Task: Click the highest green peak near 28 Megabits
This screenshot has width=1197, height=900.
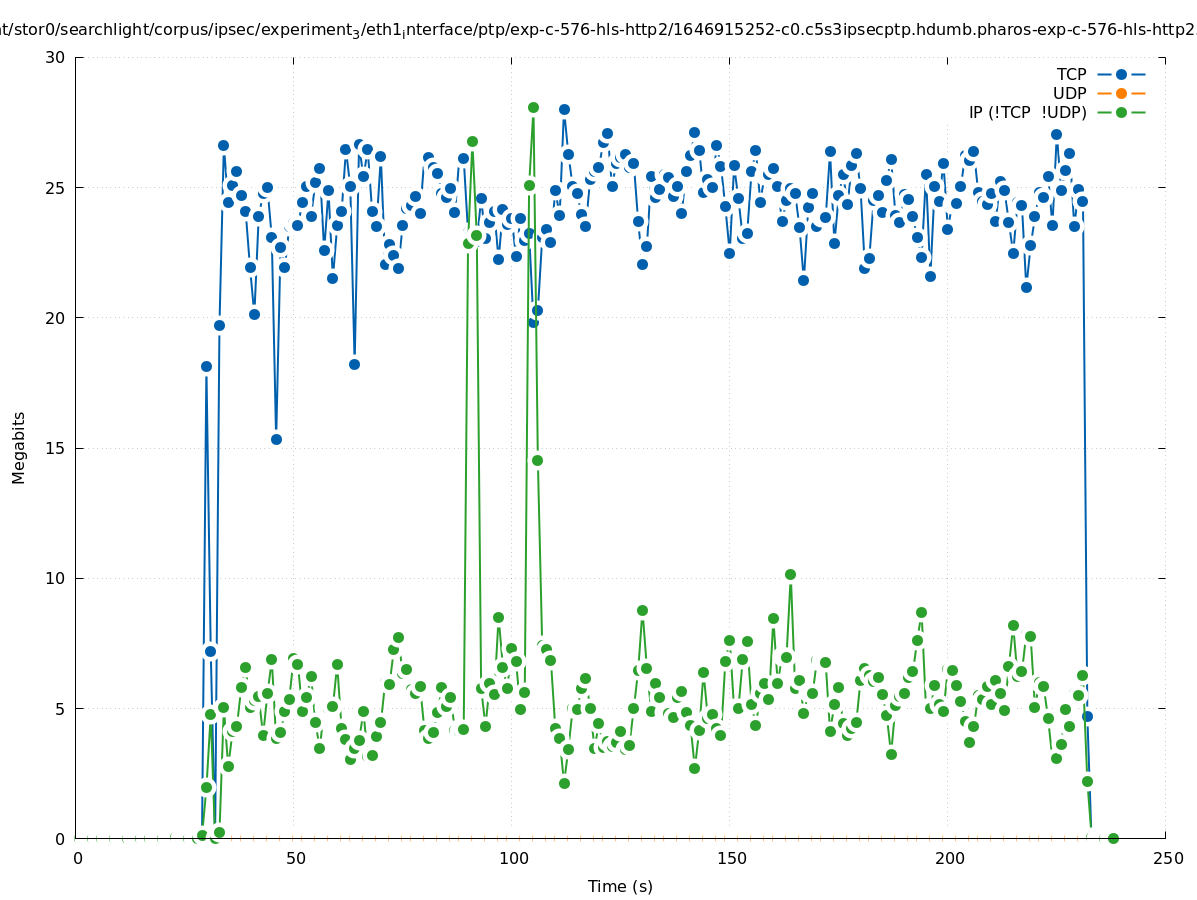Action: 533,107
